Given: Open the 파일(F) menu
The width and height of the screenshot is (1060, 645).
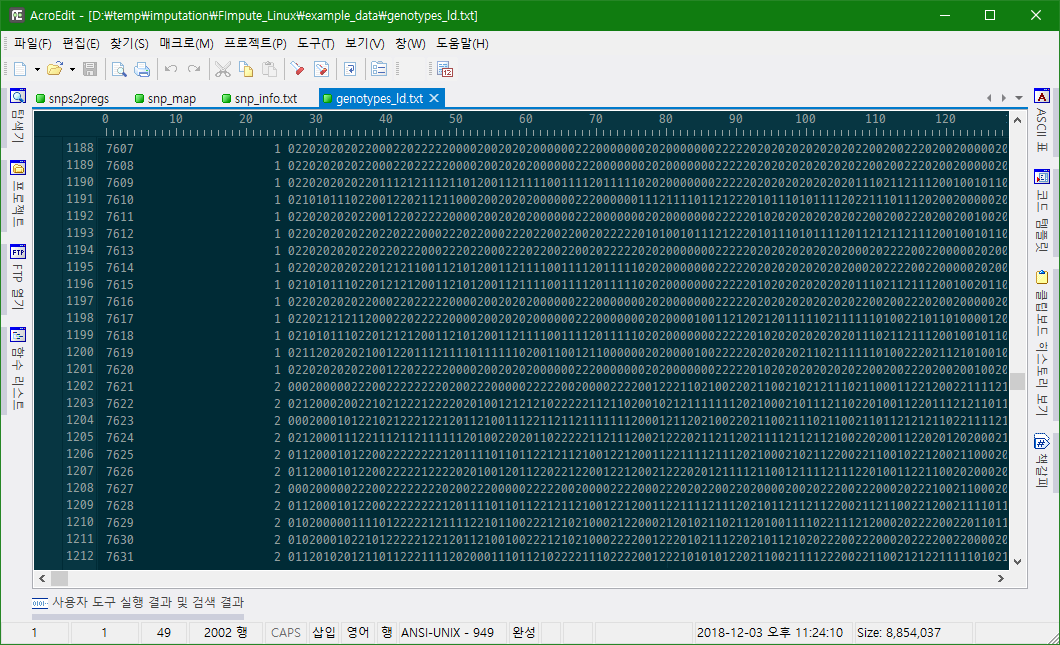Looking at the screenshot, I should pyautogui.click(x=33, y=43).
